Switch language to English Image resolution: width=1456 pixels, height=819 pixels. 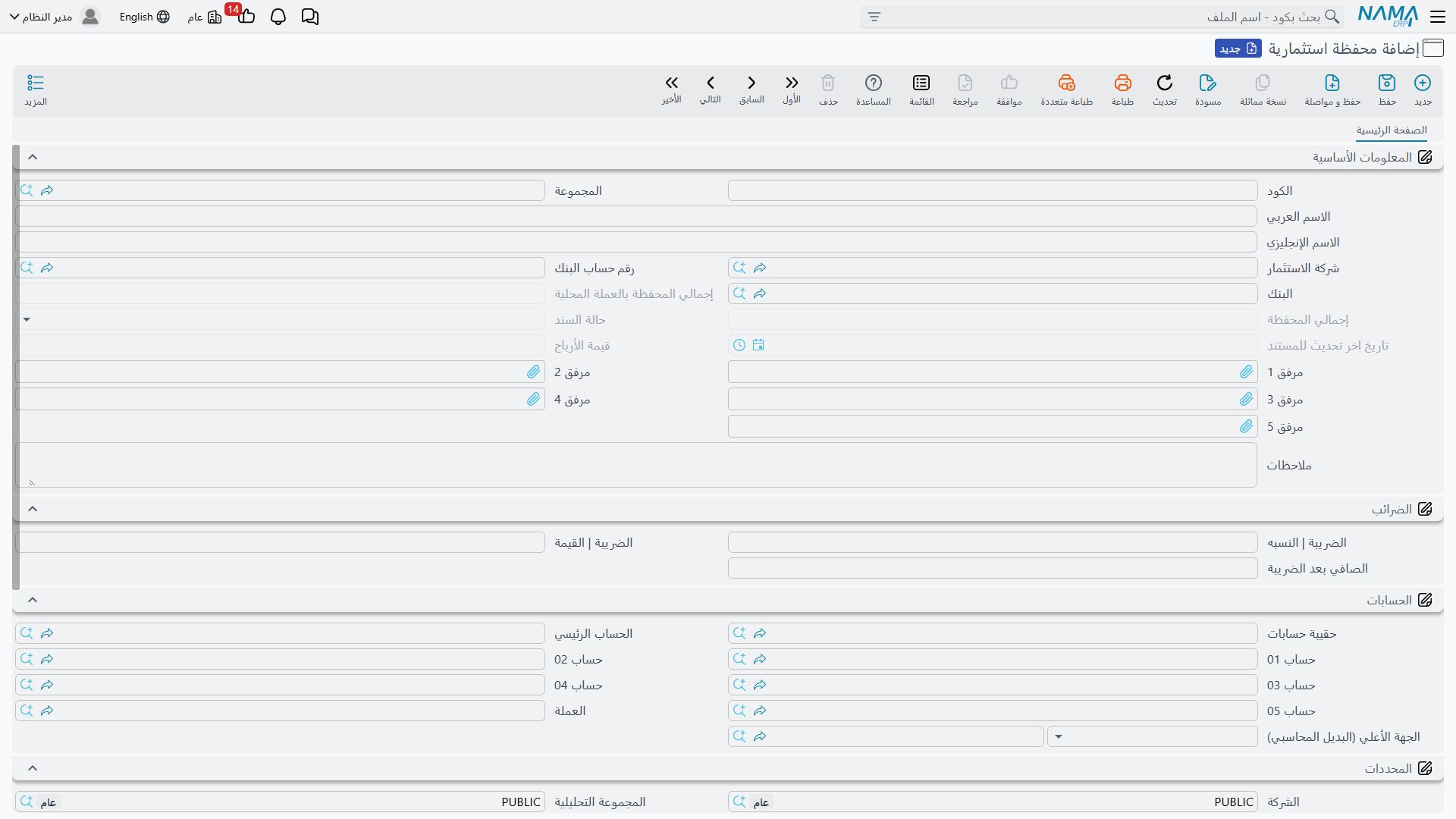(x=144, y=17)
